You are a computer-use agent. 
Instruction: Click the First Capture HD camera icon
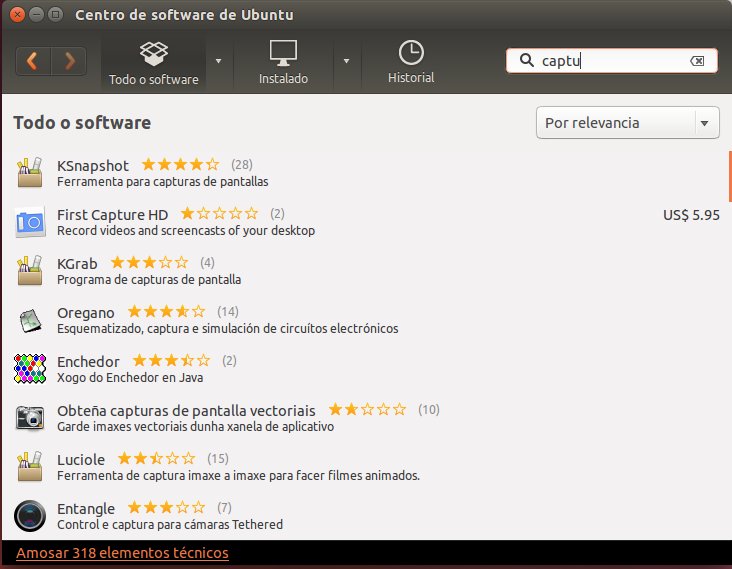[30, 222]
